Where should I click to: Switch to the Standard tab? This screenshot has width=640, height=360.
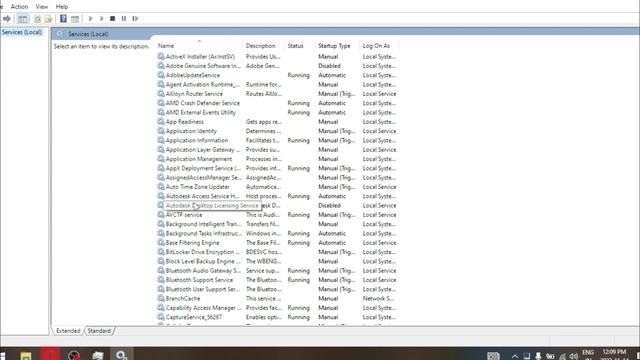pyautogui.click(x=99, y=331)
